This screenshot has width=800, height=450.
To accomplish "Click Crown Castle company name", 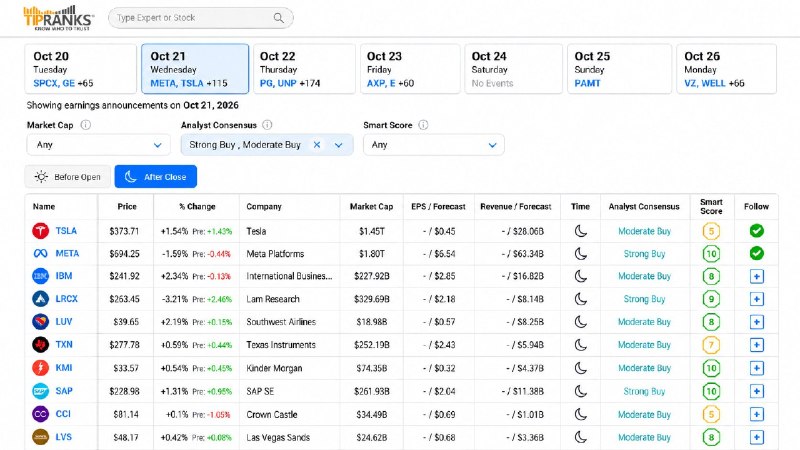I will (271, 414).
